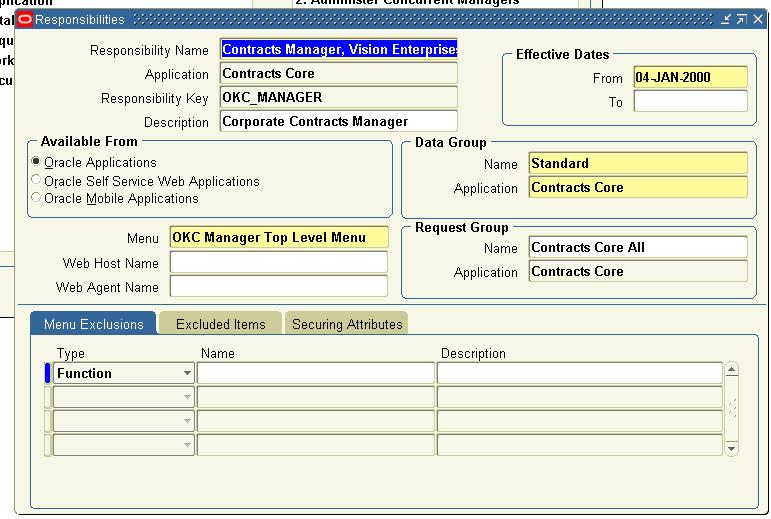
Task: Click the first row Description field in Menu Exclusions
Action: click(x=580, y=373)
